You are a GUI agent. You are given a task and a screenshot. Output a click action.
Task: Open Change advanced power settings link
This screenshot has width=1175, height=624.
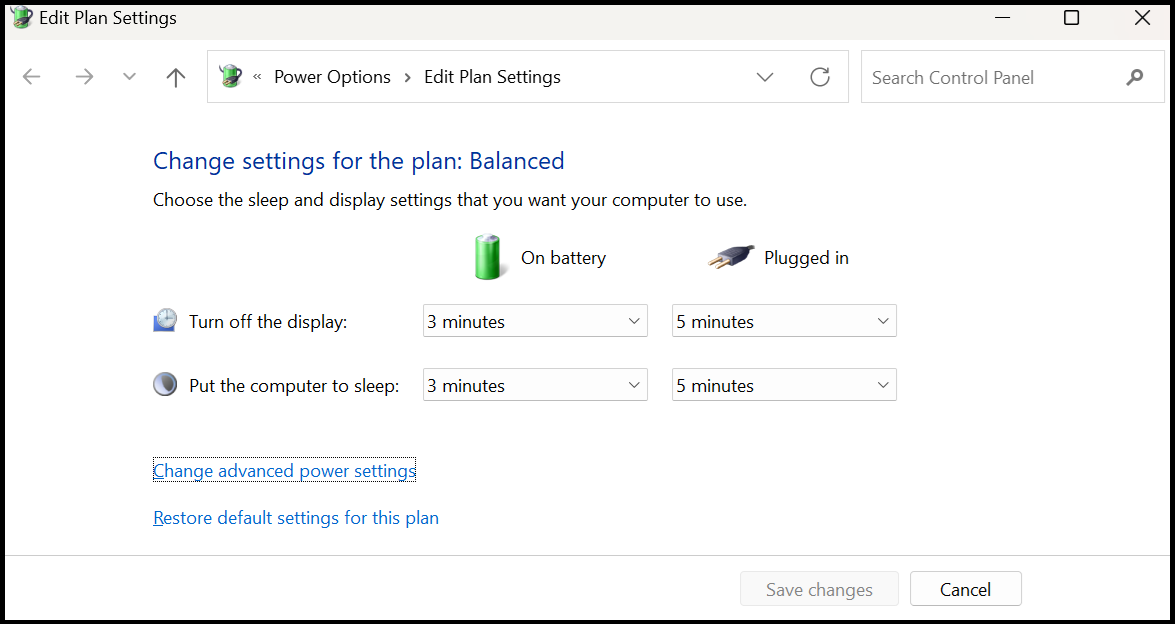pyautogui.click(x=284, y=471)
